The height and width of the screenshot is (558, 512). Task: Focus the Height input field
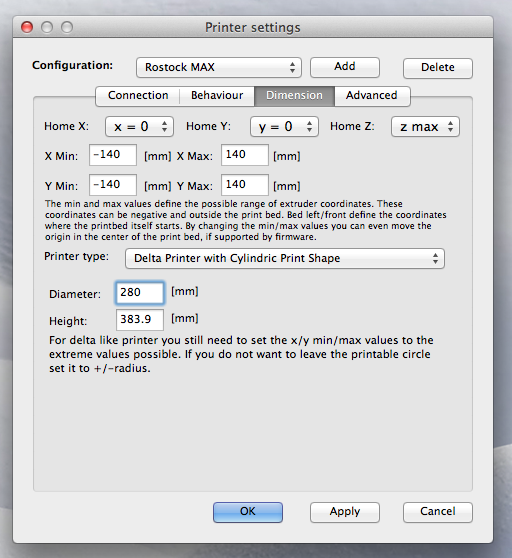click(x=140, y=320)
